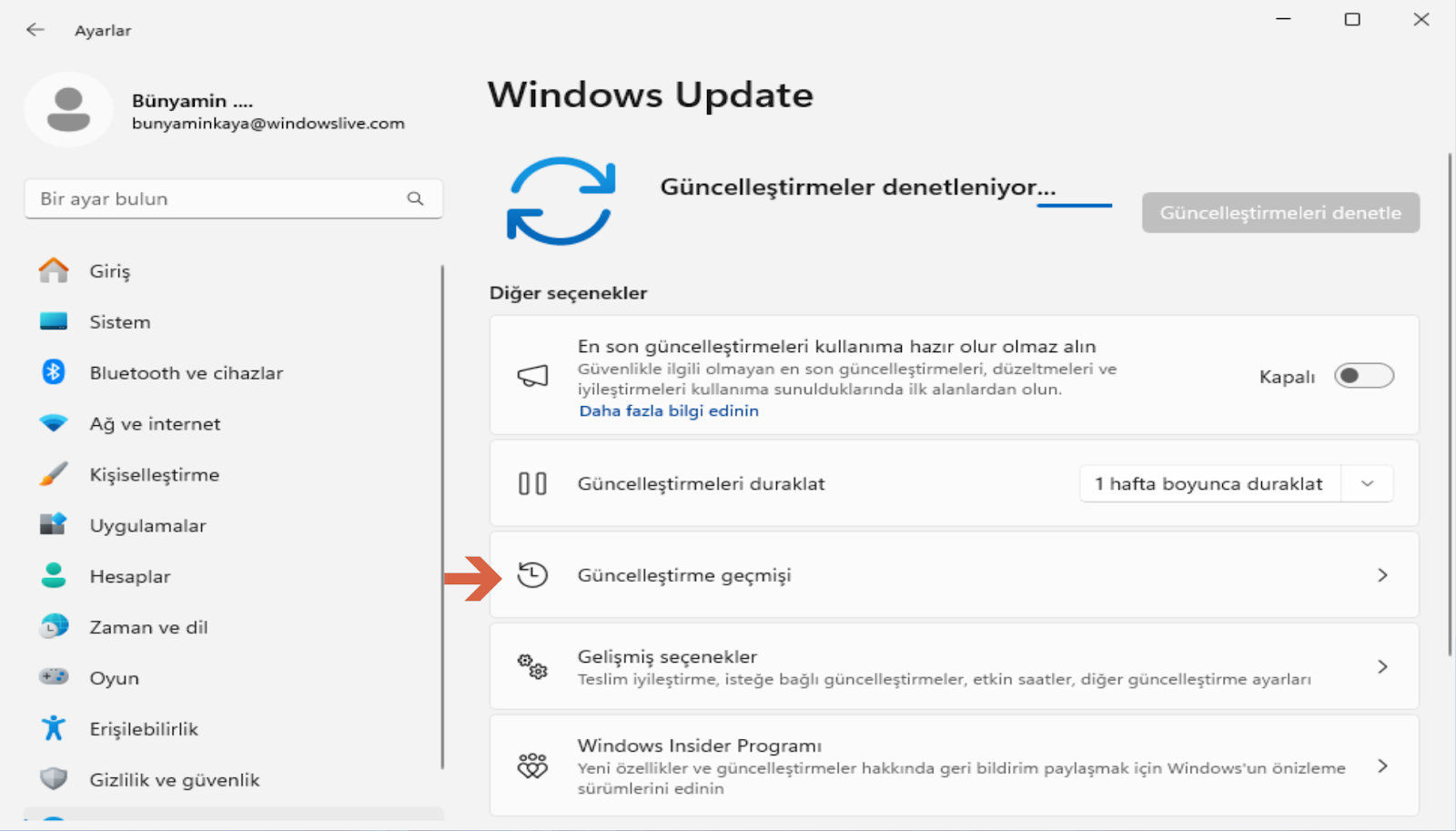Click the Gizlilik ve güvenlik shield icon
The width and height of the screenshot is (1456, 831).
click(54, 779)
